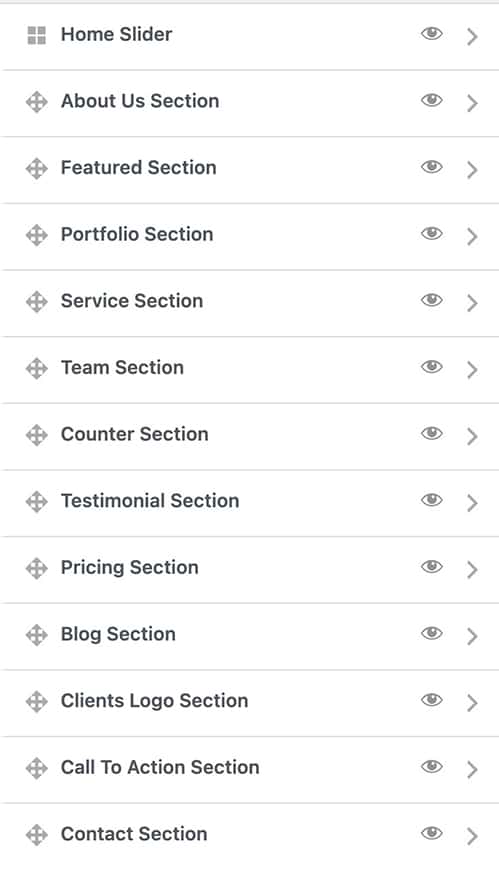Expand the Call To Action Section arrow

tap(472, 769)
